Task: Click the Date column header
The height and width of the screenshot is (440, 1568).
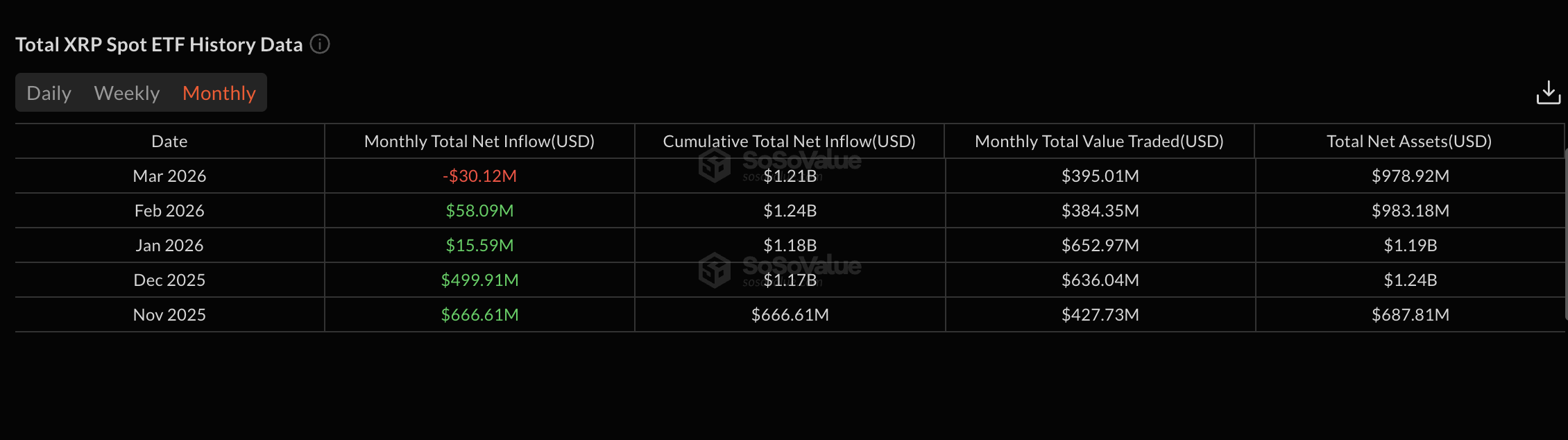Action: coord(169,141)
